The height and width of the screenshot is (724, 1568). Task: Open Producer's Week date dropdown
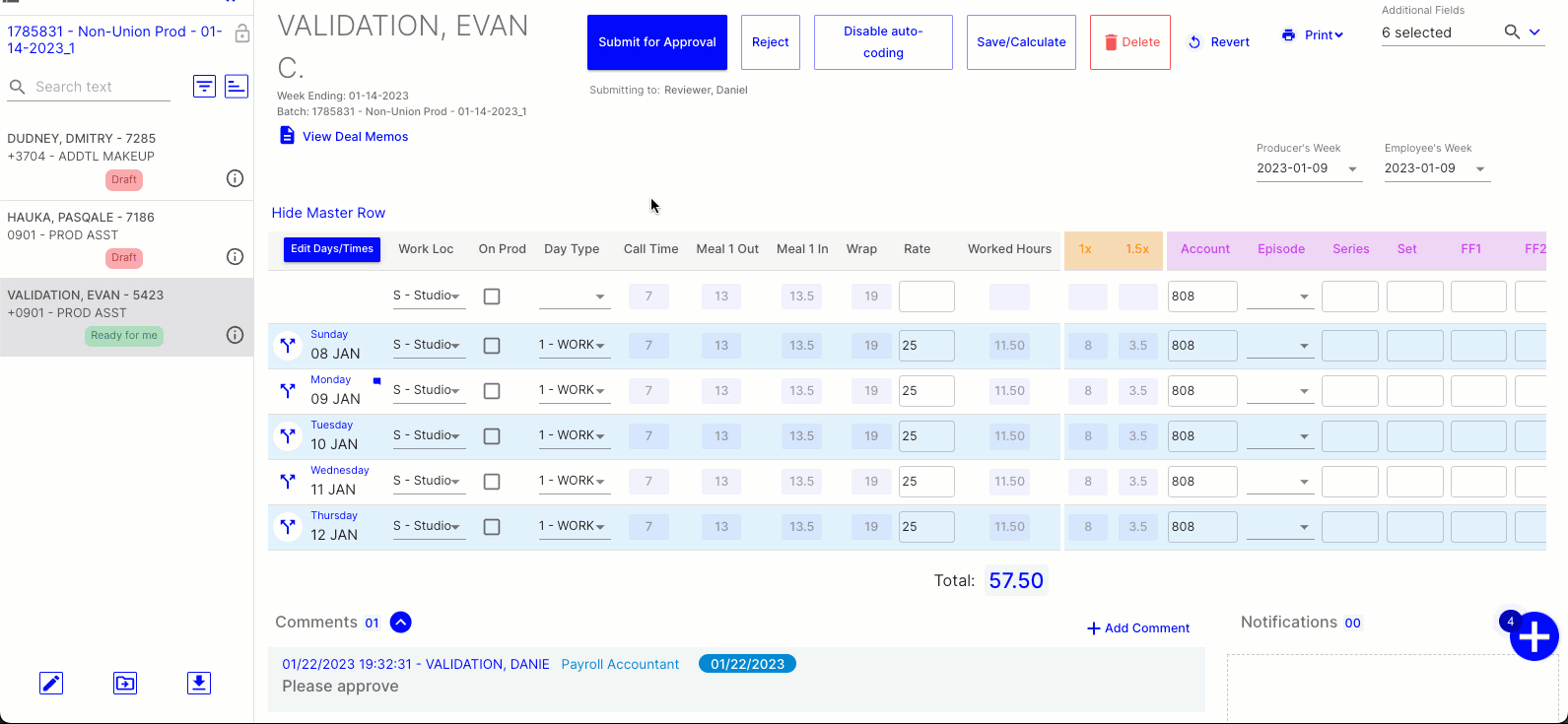(x=1309, y=168)
